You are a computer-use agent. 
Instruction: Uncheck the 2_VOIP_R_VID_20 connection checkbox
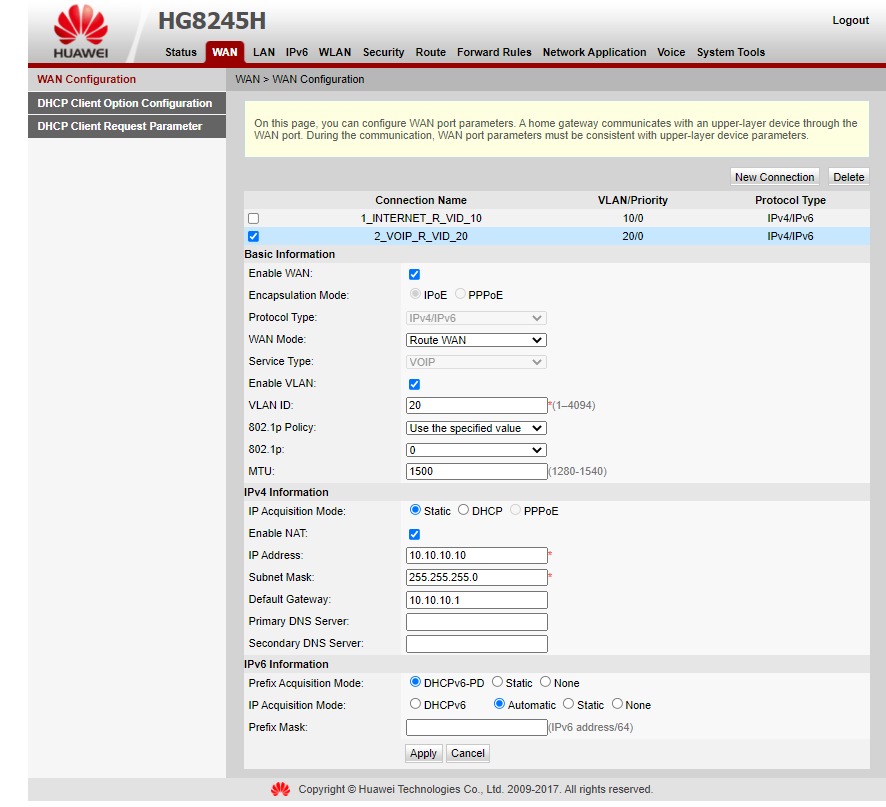254,236
